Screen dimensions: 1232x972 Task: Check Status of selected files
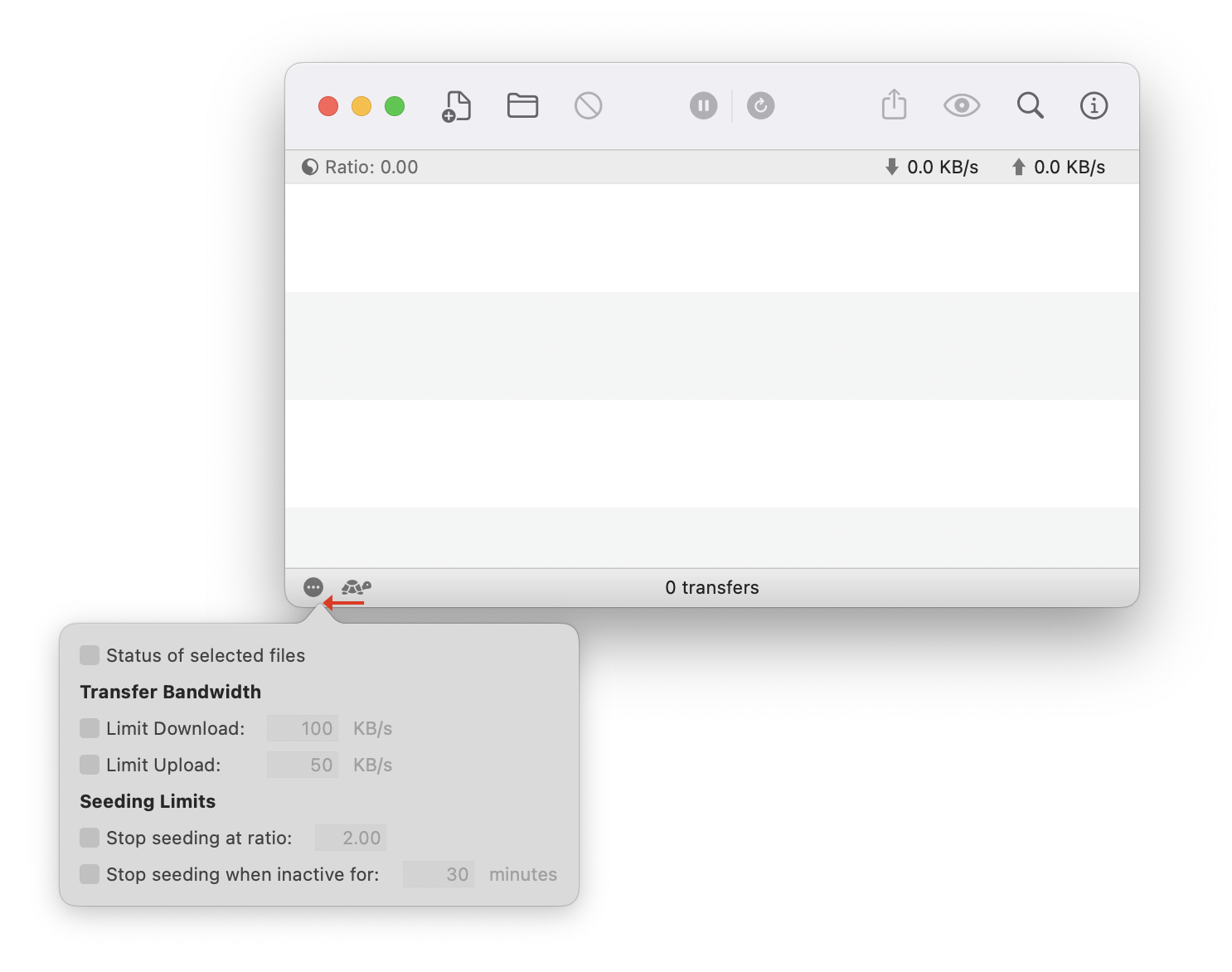90,655
